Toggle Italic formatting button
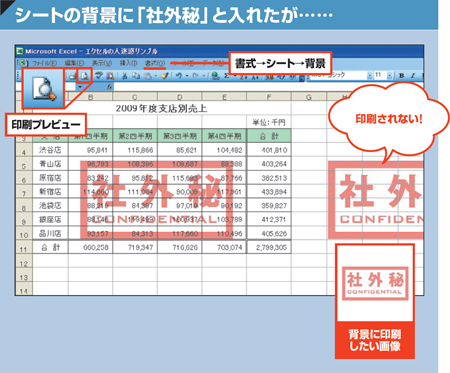The height and width of the screenshot is (373, 450). tap(413, 76)
